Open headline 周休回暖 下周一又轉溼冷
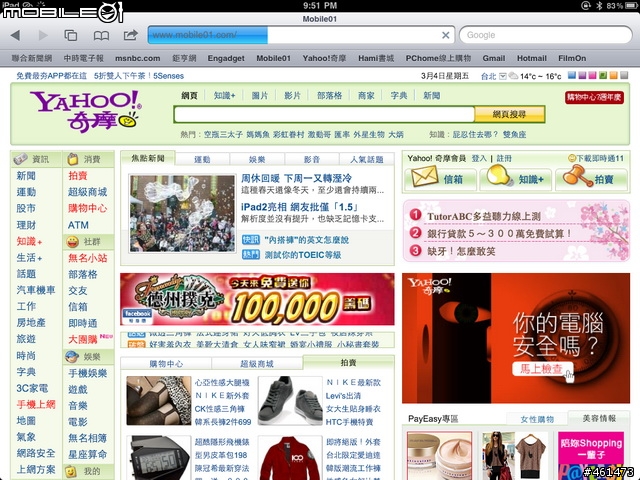Viewport: 640px width, 480px height. pyautogui.click(x=296, y=178)
